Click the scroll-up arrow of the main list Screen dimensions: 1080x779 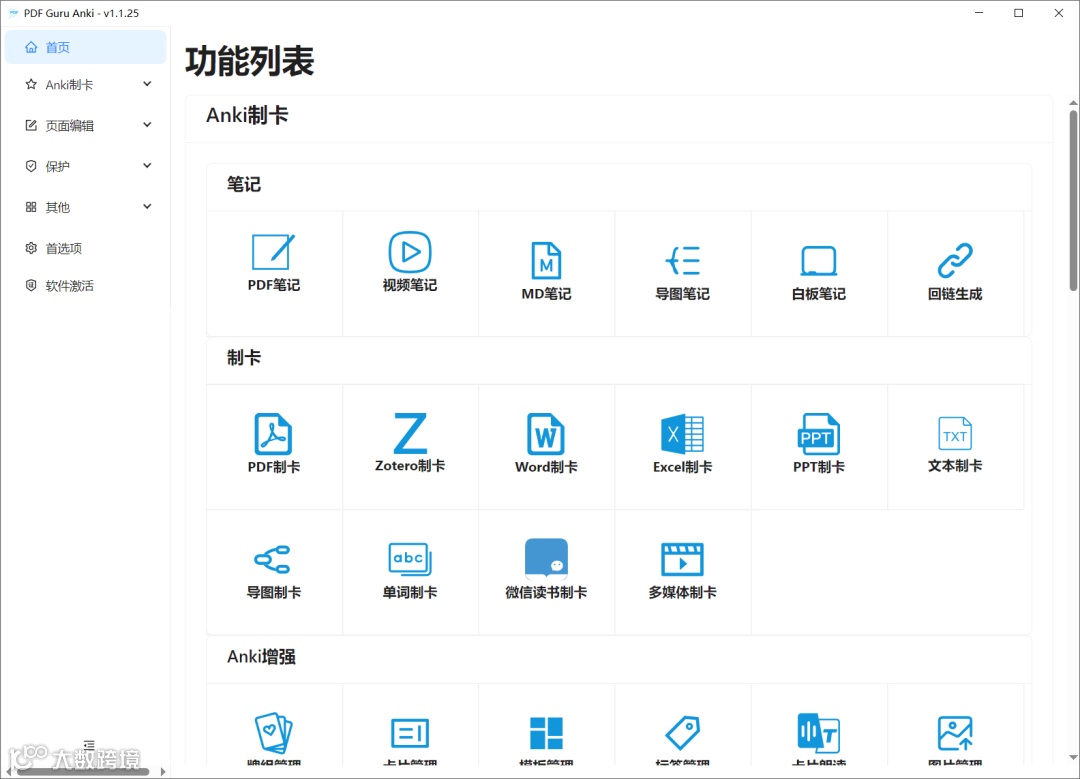[1073, 103]
